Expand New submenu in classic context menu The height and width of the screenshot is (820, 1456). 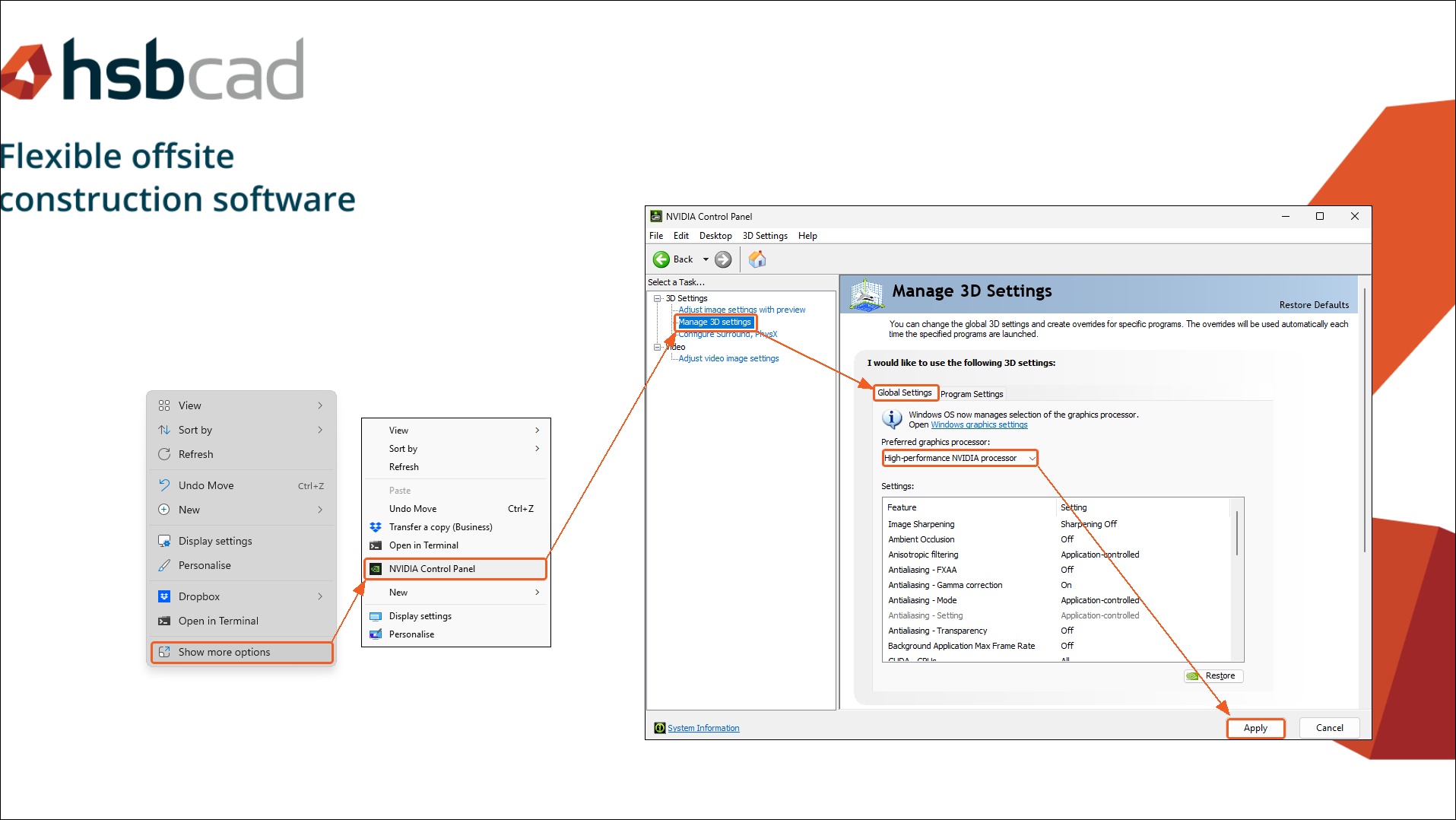pos(537,593)
